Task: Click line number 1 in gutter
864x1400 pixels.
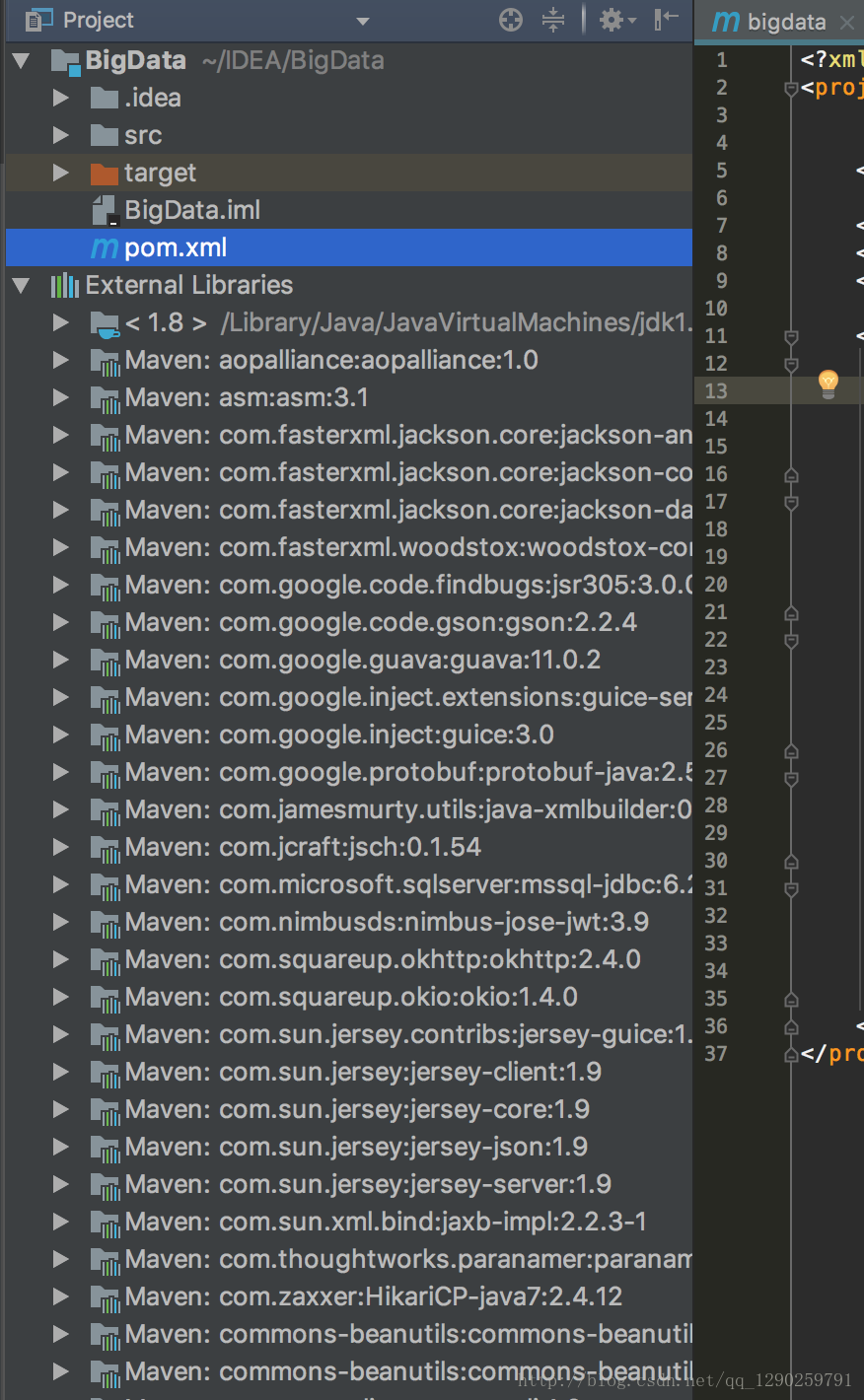Action: coord(722,60)
